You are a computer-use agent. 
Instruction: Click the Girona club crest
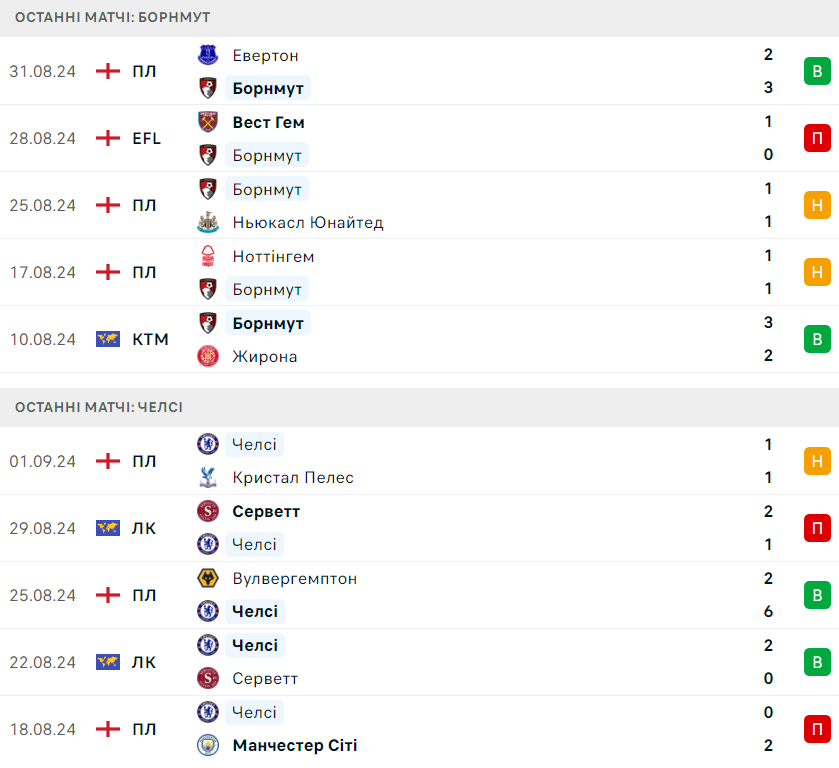(x=208, y=356)
